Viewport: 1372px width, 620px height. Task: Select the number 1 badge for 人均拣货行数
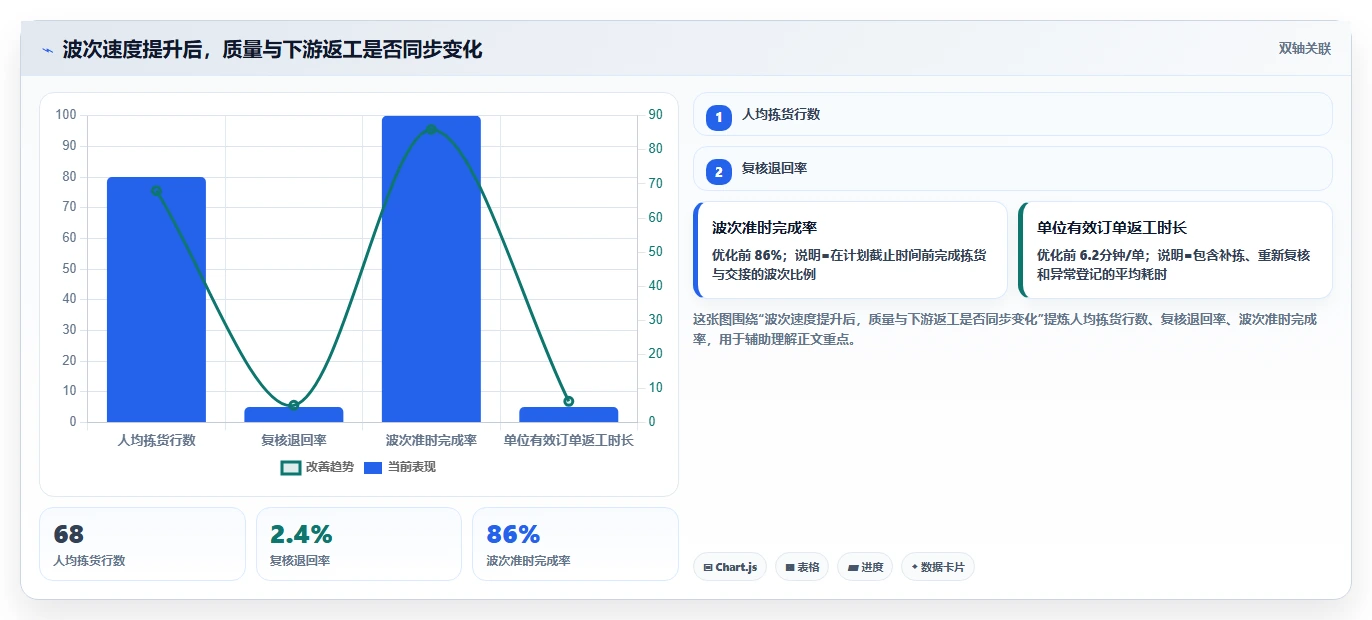pyautogui.click(x=718, y=117)
